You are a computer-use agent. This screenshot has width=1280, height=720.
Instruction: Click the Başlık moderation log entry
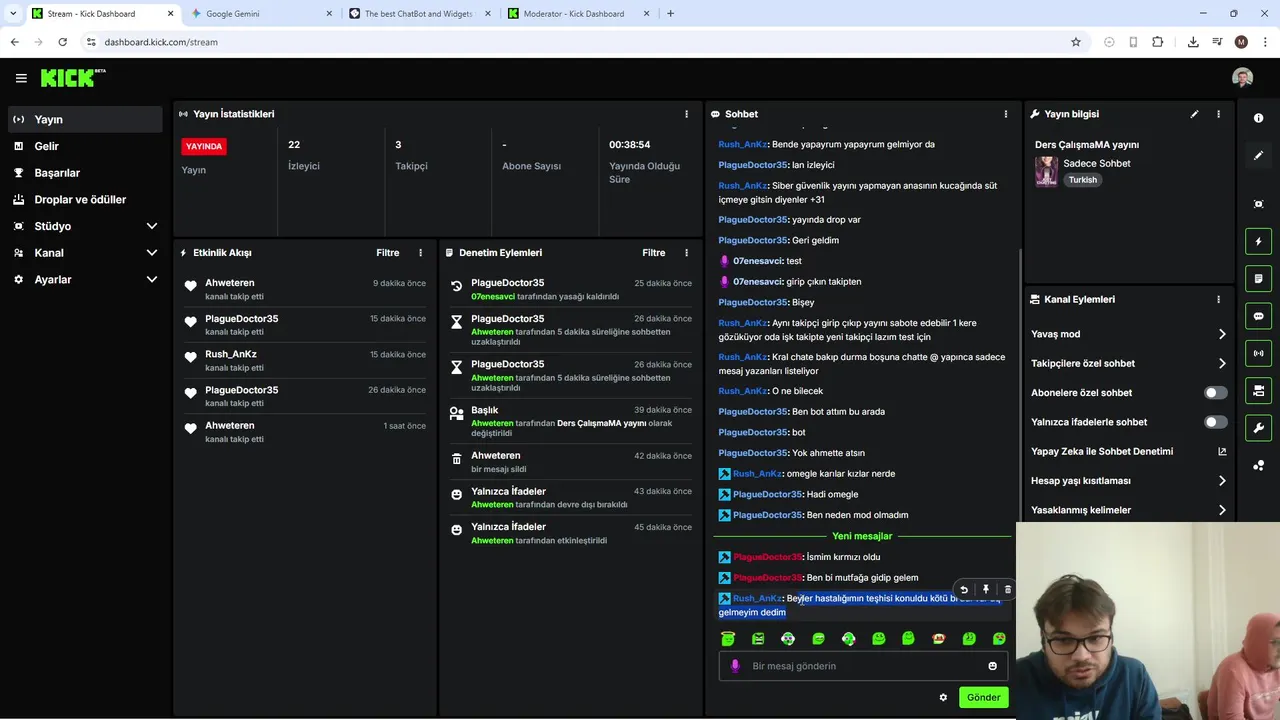pos(570,421)
